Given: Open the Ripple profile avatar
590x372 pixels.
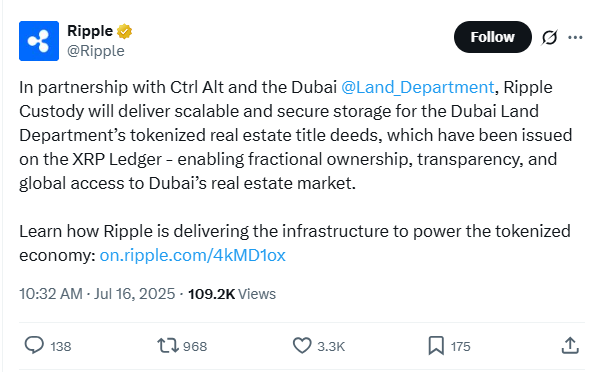Looking at the screenshot, I should [x=39, y=41].
